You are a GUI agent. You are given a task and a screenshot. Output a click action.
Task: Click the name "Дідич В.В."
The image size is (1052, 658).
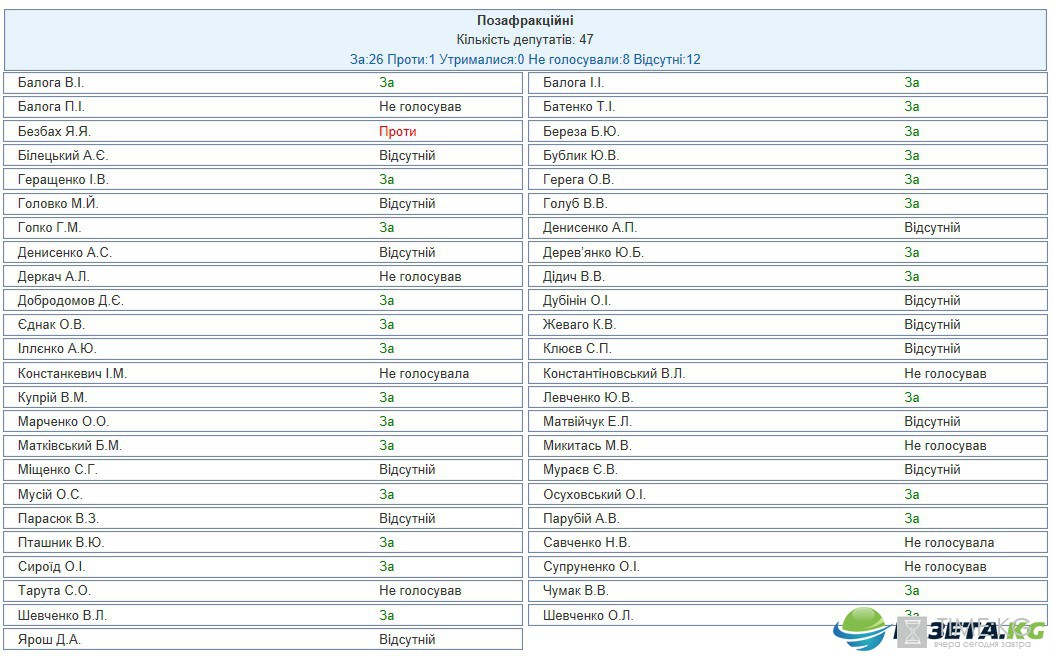click(574, 277)
